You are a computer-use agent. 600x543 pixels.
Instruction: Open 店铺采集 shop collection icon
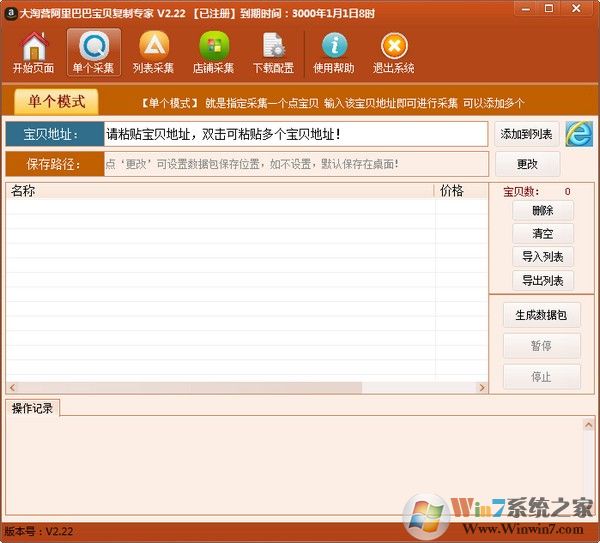(214, 53)
